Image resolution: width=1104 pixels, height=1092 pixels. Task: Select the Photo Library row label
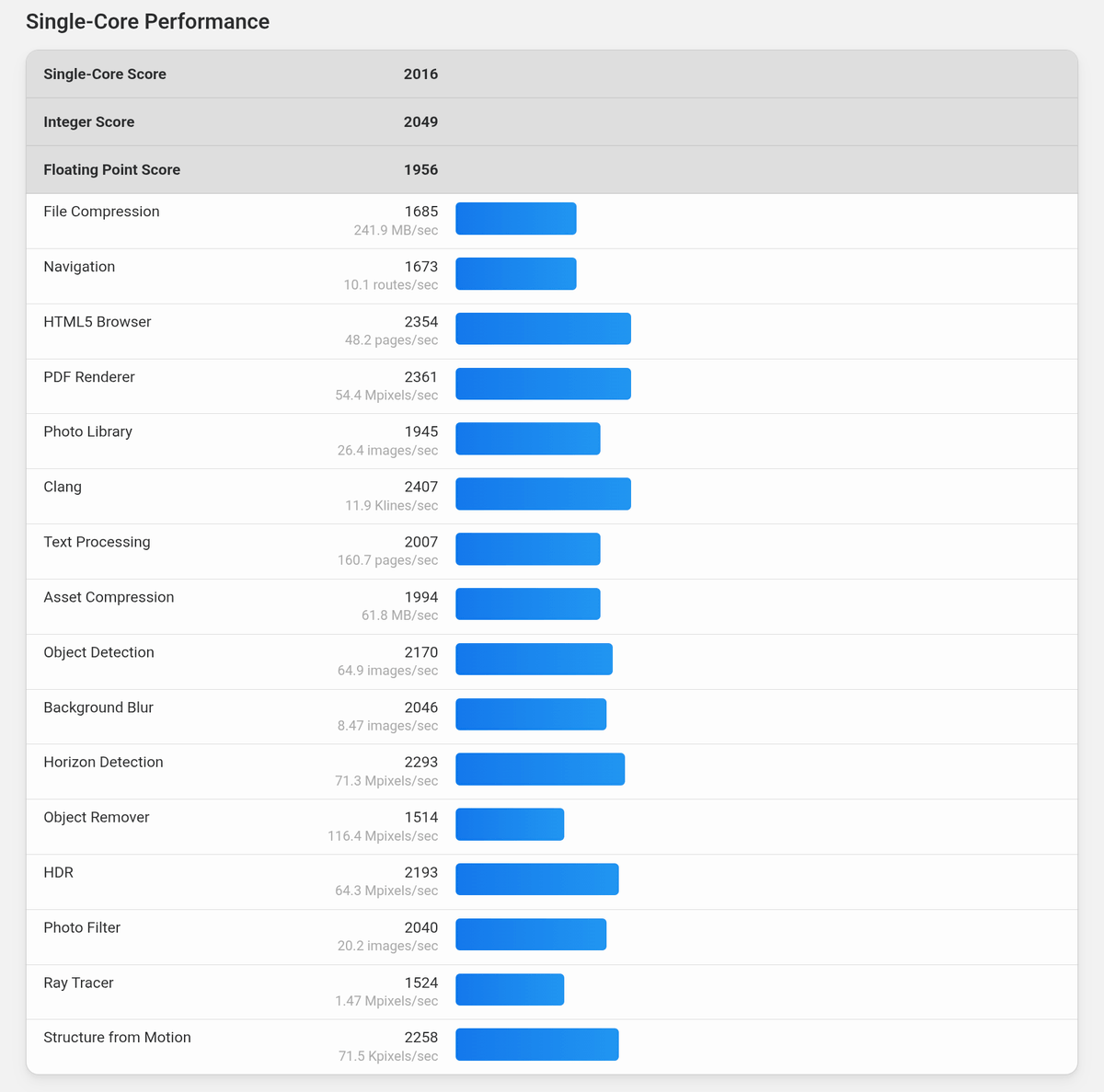pos(87,431)
